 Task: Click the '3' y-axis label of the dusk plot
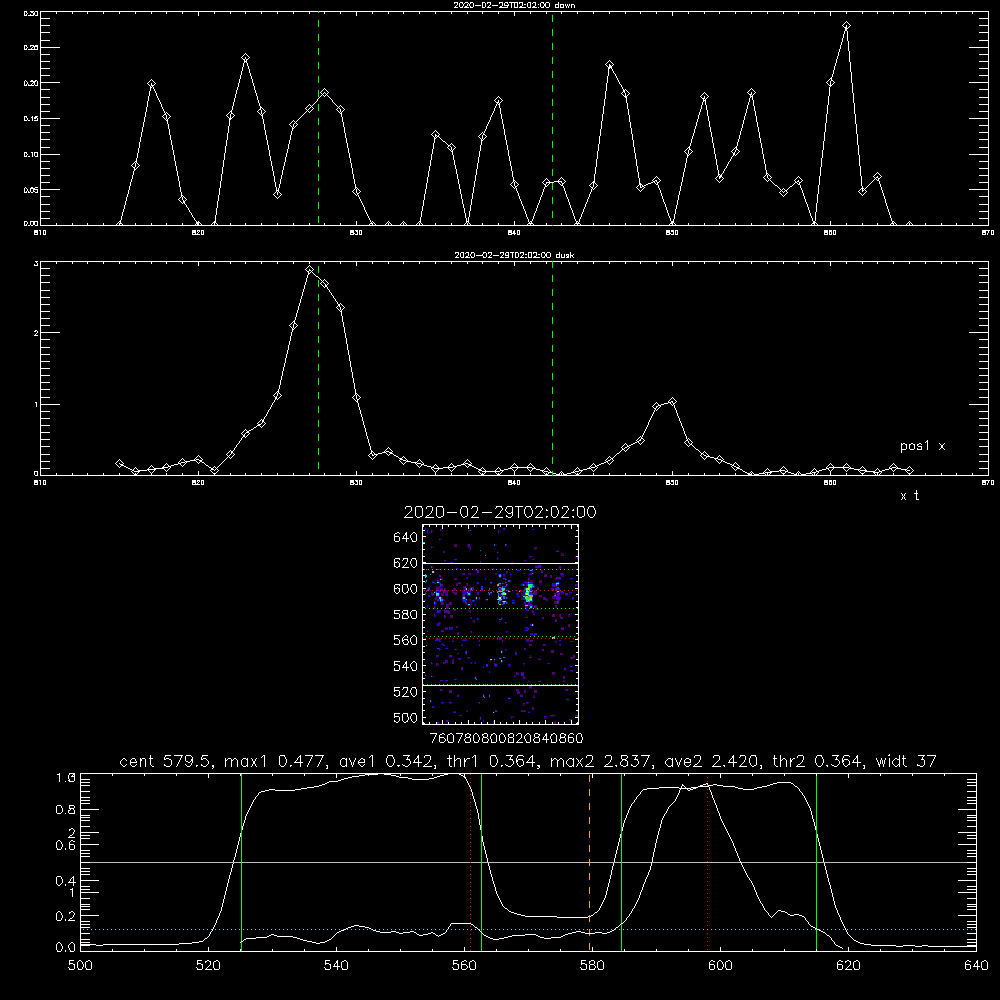coord(36,263)
